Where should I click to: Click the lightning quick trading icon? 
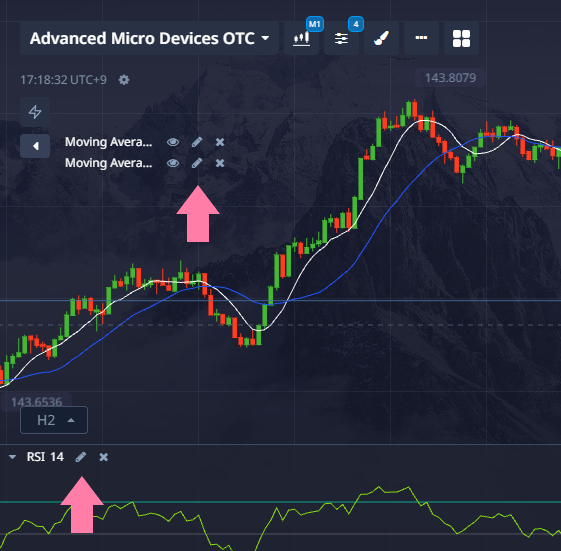coord(35,112)
